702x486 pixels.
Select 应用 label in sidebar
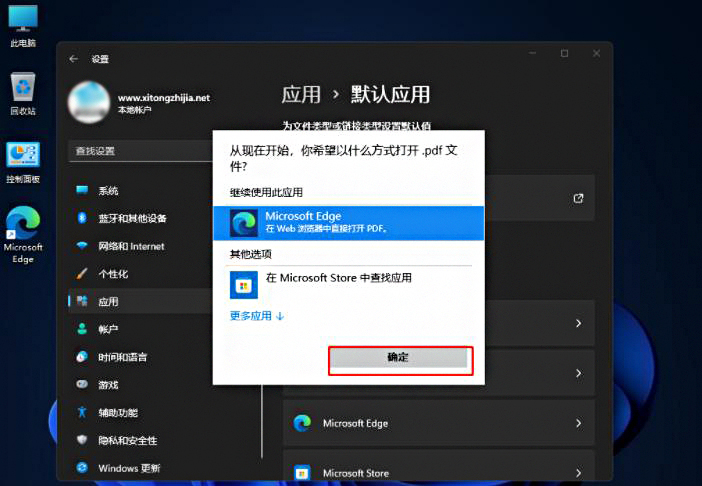pyautogui.click(x=108, y=302)
